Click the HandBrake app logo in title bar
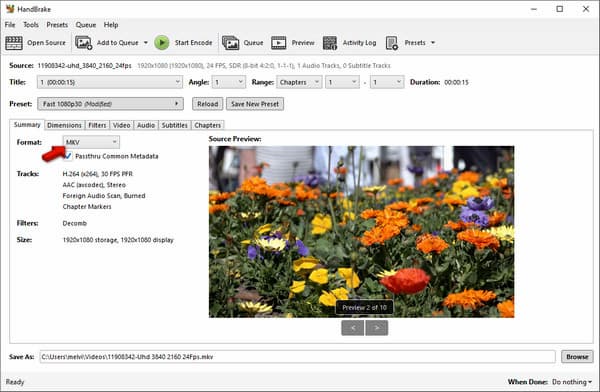The height and width of the screenshot is (392, 600). [x=10, y=9]
